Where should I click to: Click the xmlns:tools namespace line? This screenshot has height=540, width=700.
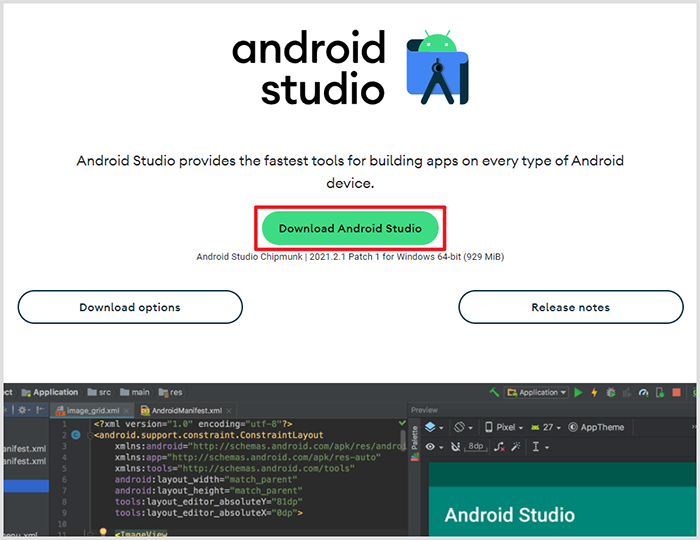coord(235,468)
